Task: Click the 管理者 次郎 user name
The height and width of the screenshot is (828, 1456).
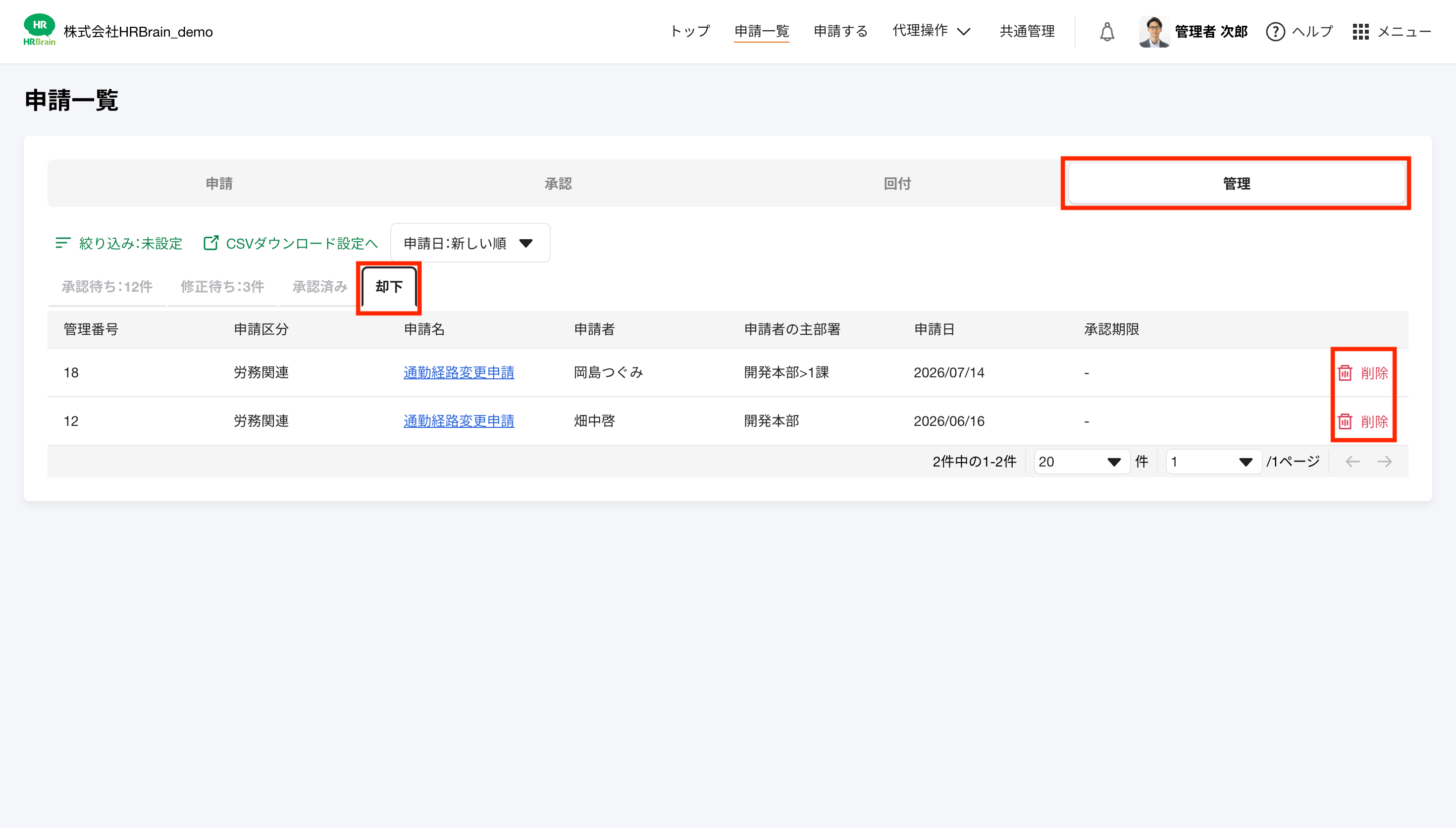Action: pos(1210,32)
